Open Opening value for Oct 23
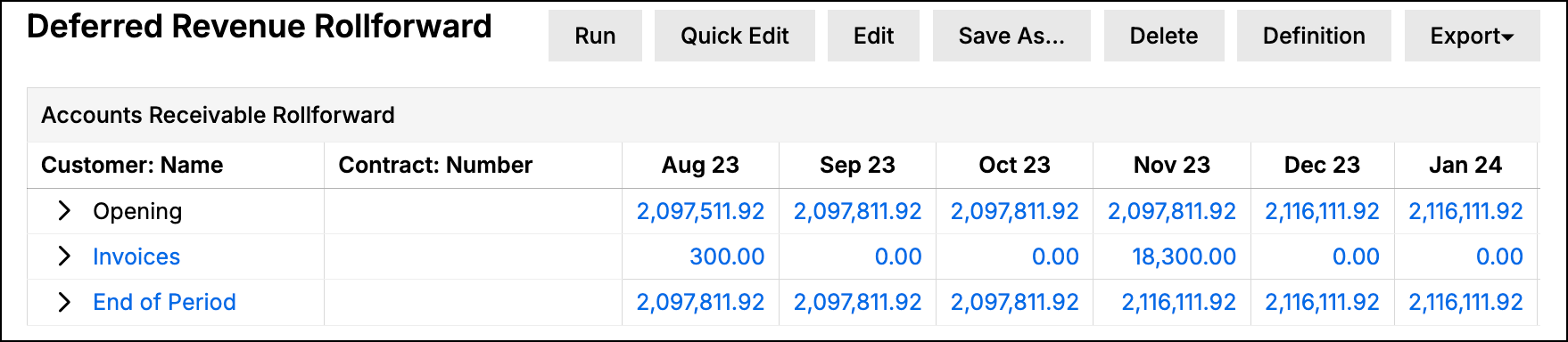 [1014, 211]
